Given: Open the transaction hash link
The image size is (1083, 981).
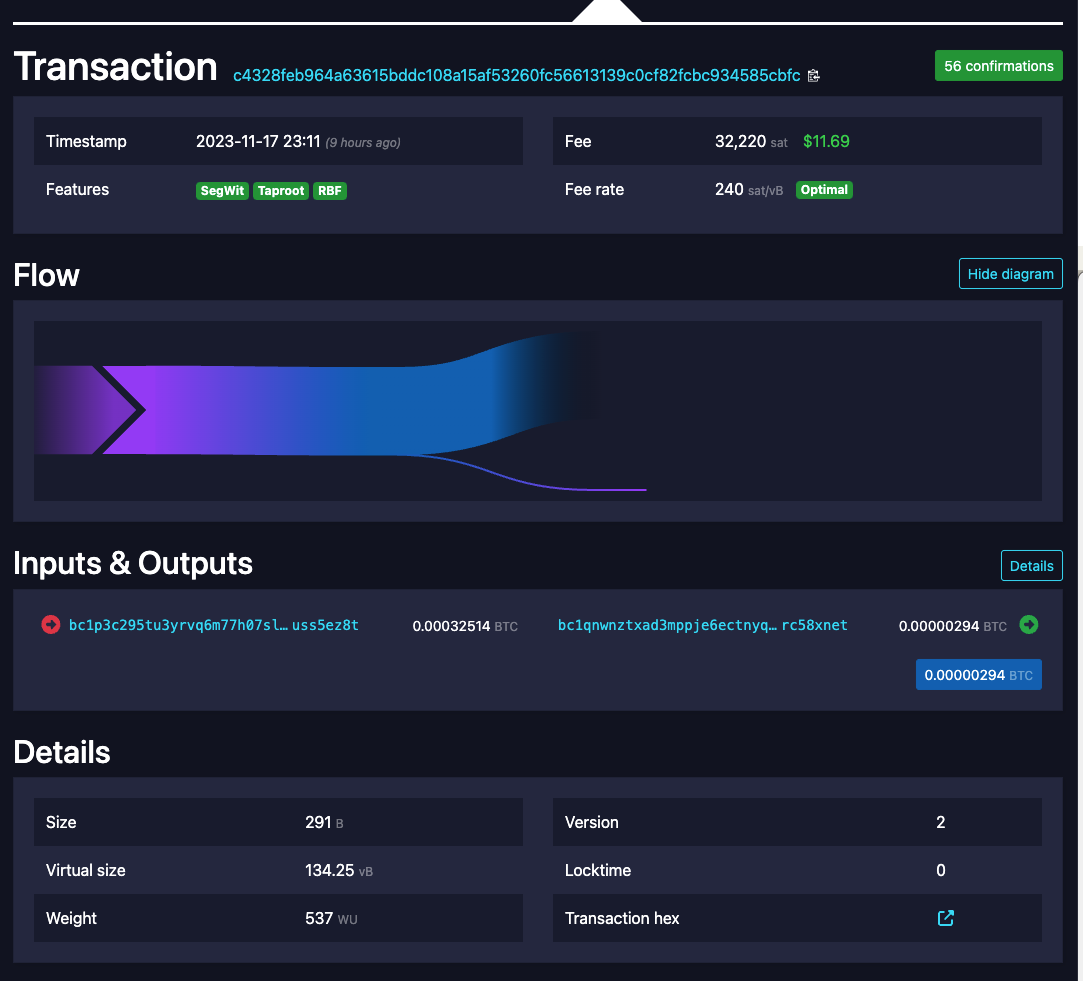Looking at the screenshot, I should click(516, 76).
